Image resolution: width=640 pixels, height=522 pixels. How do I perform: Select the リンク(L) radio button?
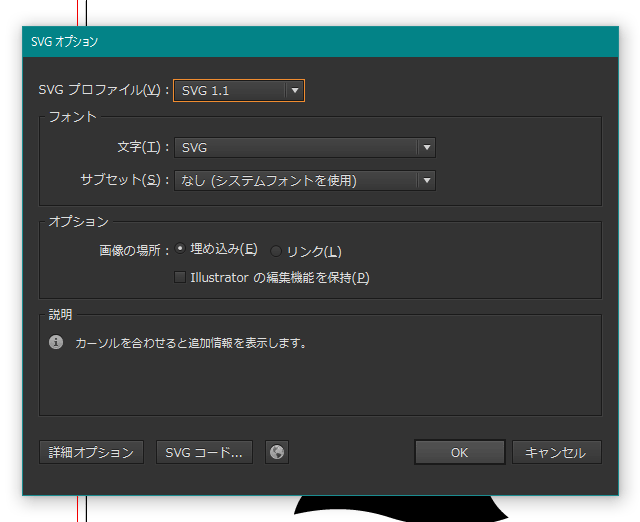tap(276, 251)
